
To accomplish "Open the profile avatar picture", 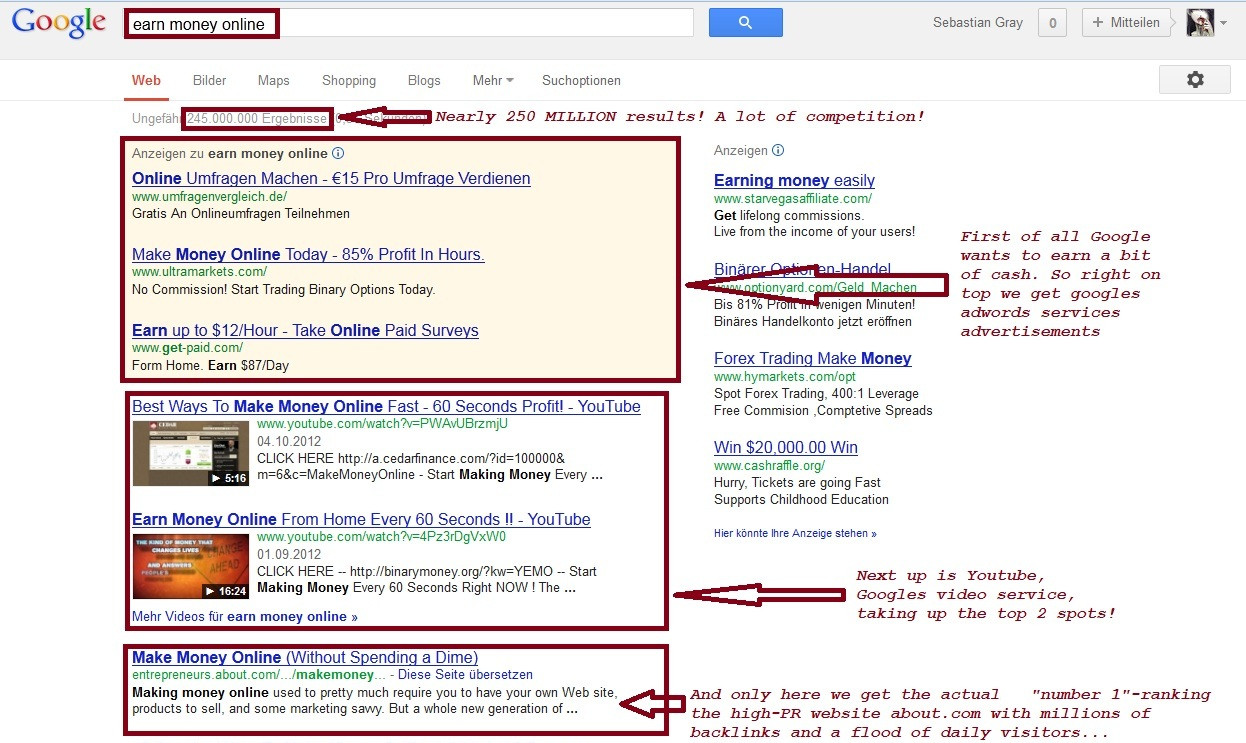I will pos(1200,23).
